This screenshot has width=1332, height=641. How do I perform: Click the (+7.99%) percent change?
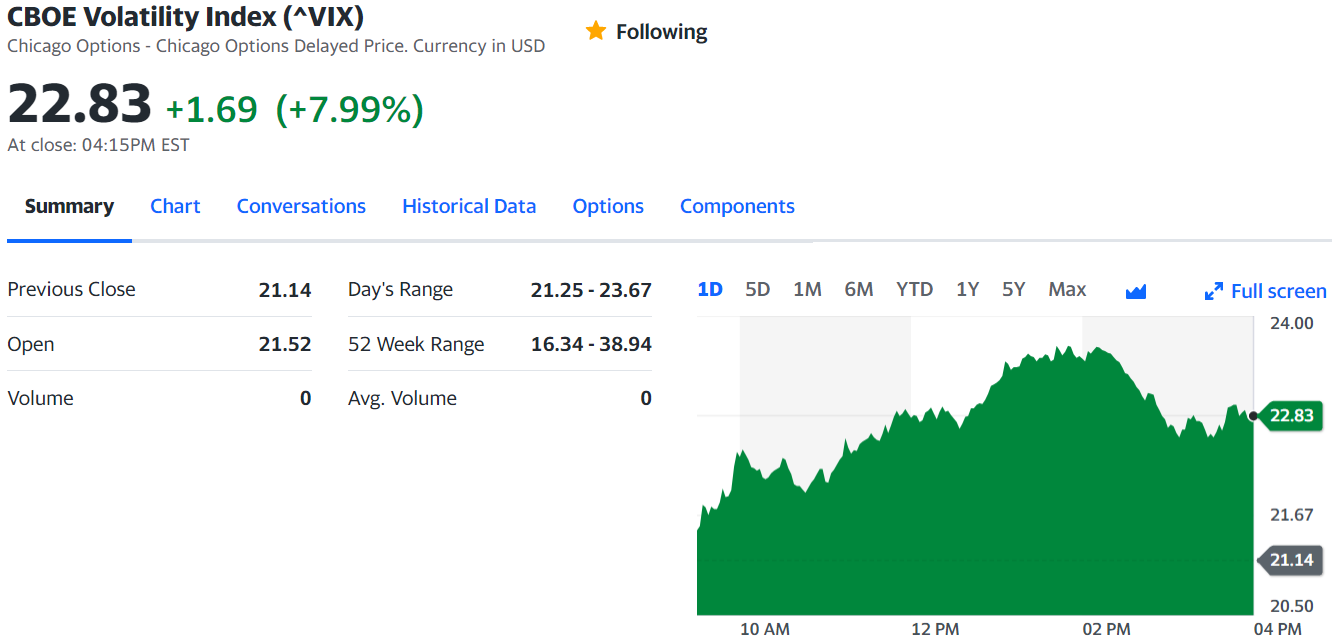[349, 109]
